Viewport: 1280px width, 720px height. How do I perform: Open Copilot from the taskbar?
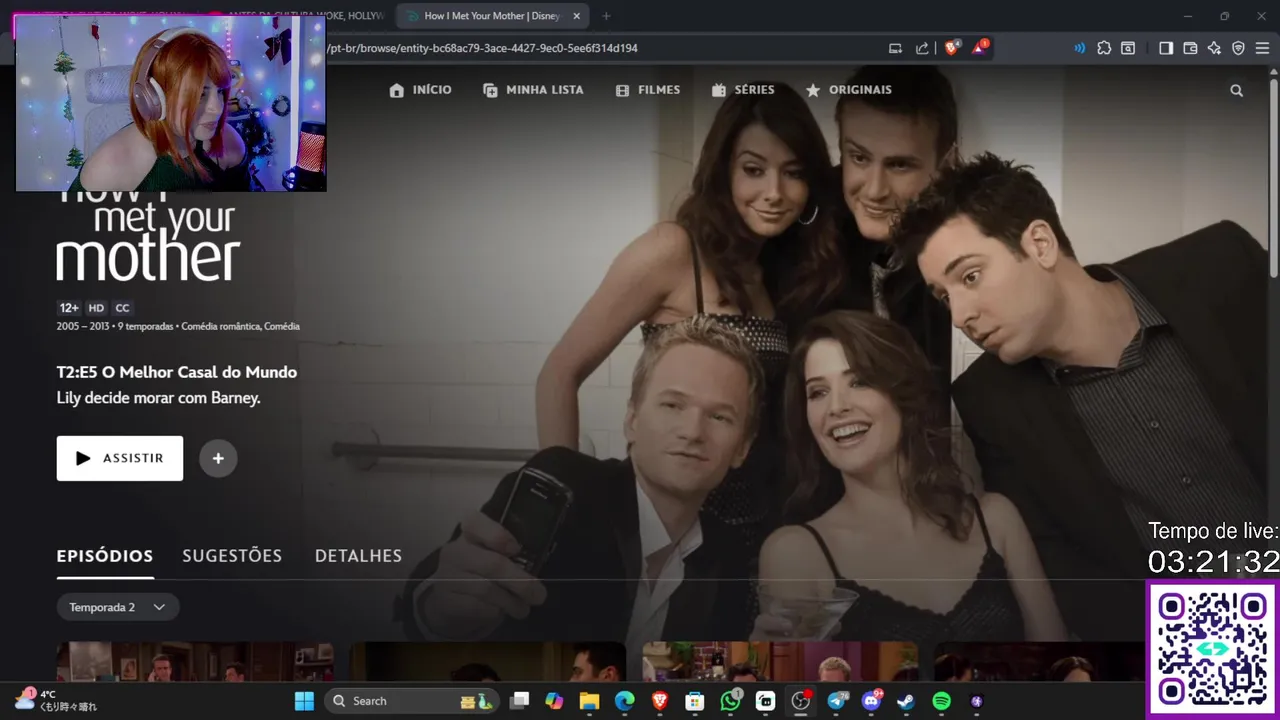(x=554, y=701)
